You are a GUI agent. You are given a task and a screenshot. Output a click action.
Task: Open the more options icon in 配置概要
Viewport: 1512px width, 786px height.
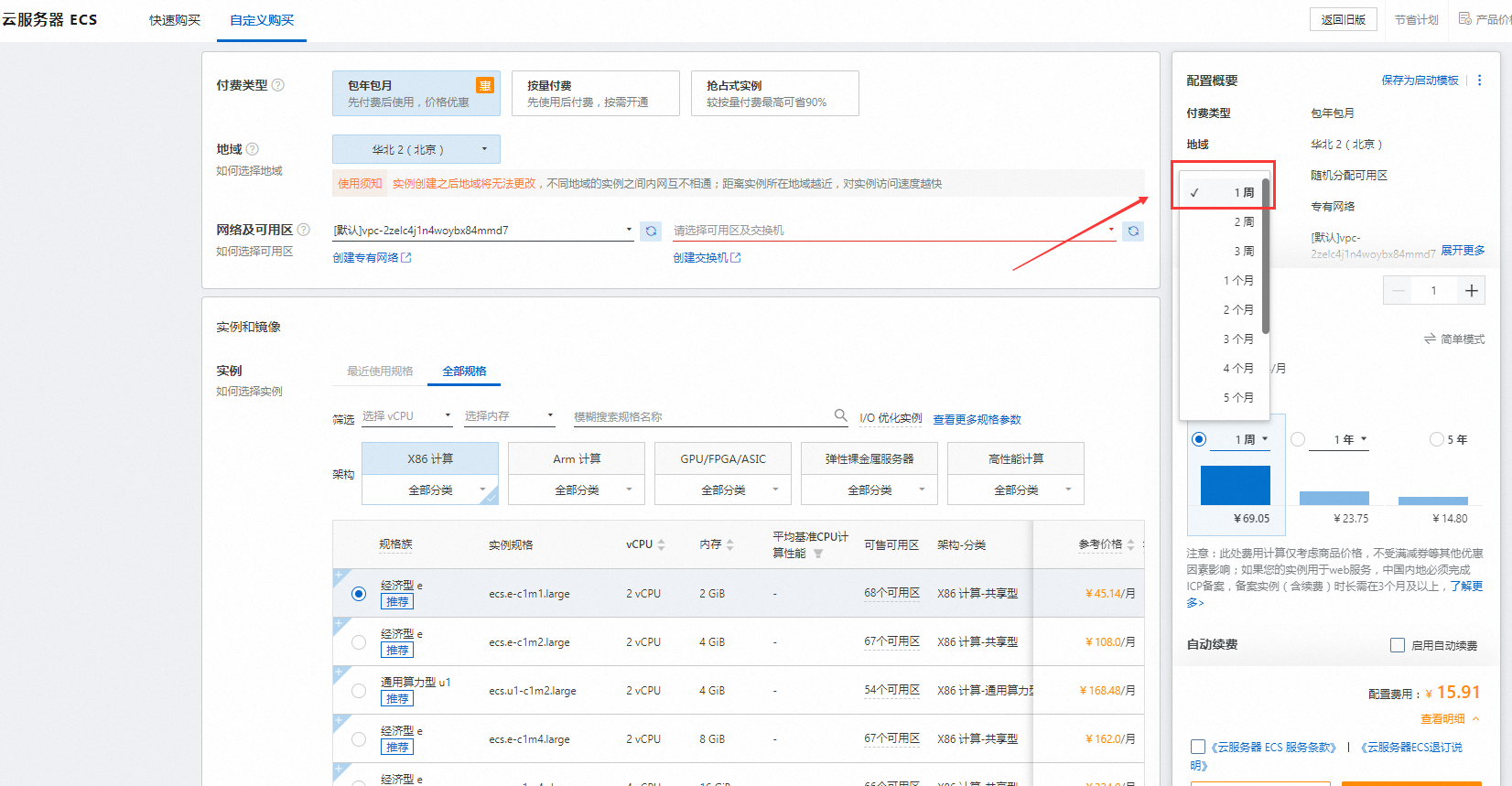(1479, 81)
